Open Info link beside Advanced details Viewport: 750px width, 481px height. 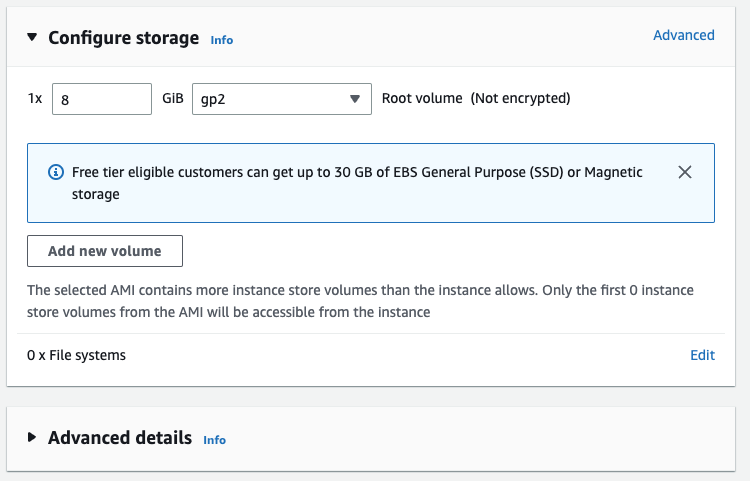(214, 440)
